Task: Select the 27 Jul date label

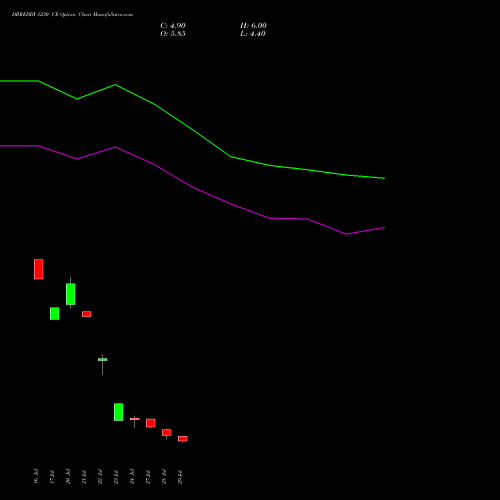Action: click(x=148, y=476)
